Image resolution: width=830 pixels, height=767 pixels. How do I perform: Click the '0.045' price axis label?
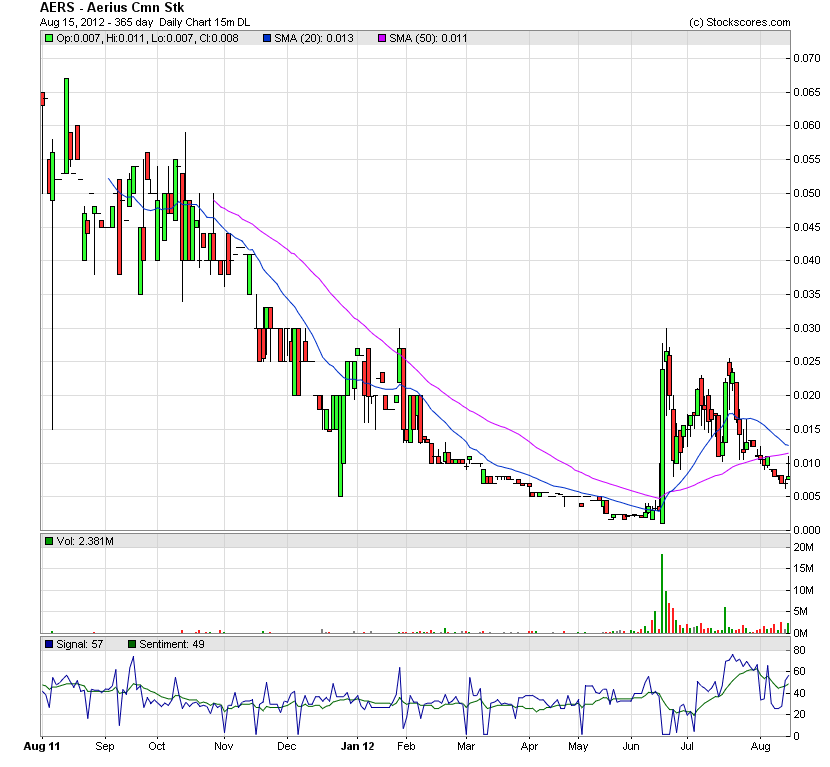(807, 227)
